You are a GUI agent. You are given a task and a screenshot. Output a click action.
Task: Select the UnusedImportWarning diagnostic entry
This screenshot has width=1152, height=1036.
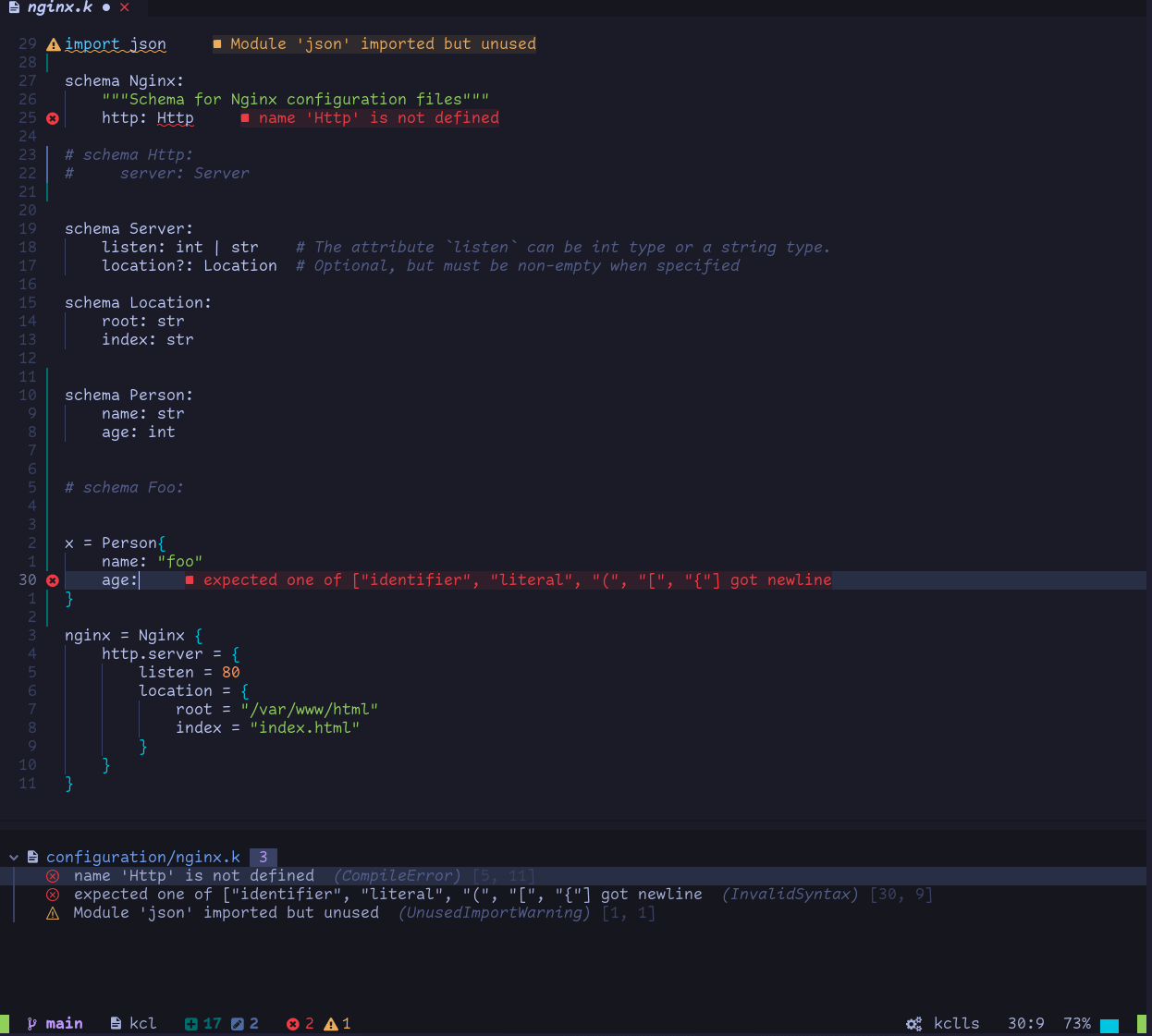point(573,913)
